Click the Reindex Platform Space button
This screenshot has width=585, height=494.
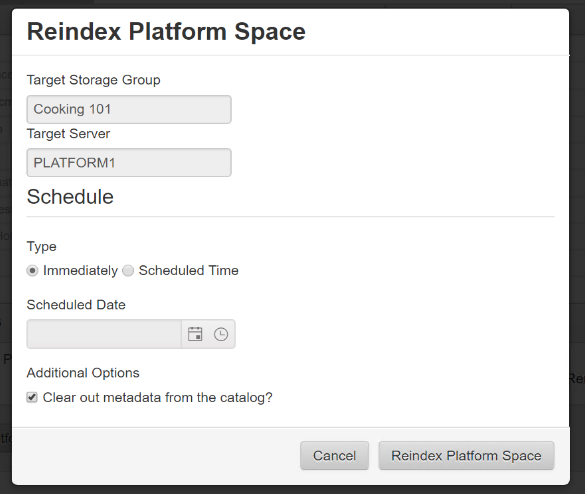[466, 456]
